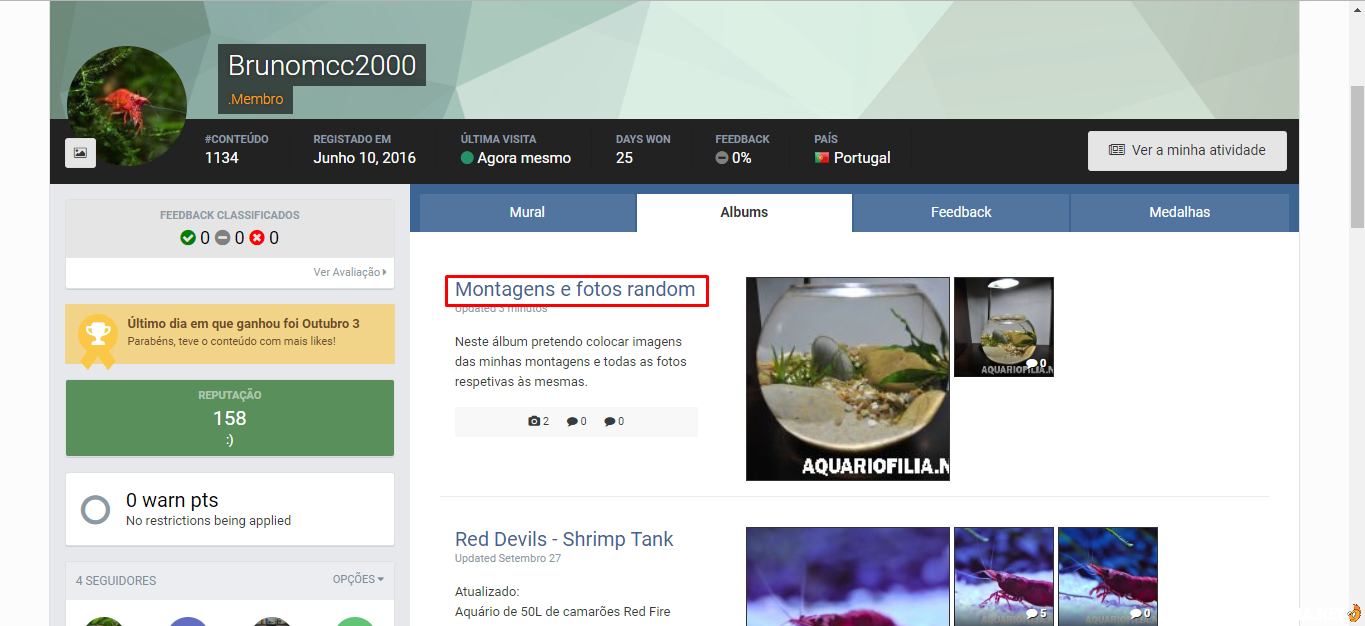The image size is (1365, 626).
Task: Click the Último dia em que ganhou message
Action: [243, 324]
